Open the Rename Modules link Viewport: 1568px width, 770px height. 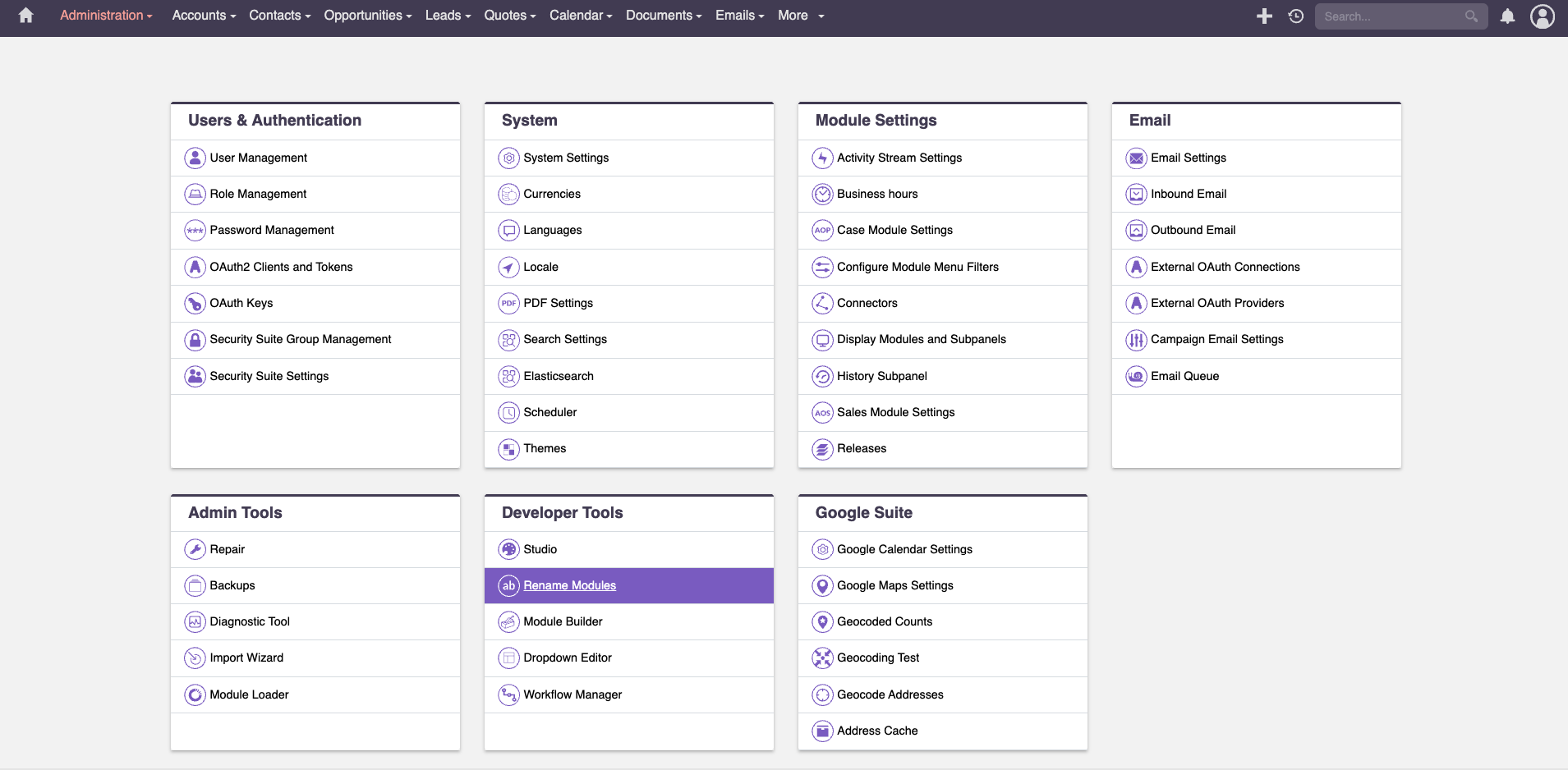click(569, 585)
